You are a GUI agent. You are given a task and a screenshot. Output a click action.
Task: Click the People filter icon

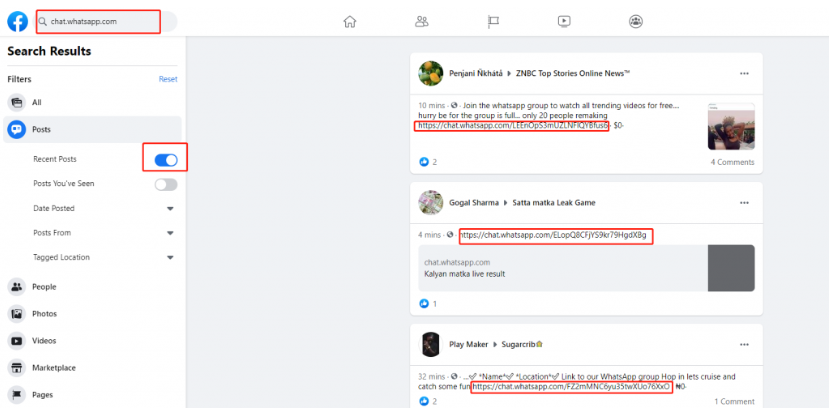(x=17, y=287)
